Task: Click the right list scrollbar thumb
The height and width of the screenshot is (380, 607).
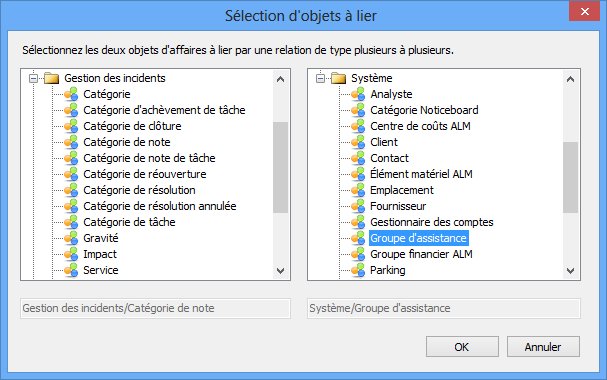Action: point(570,177)
